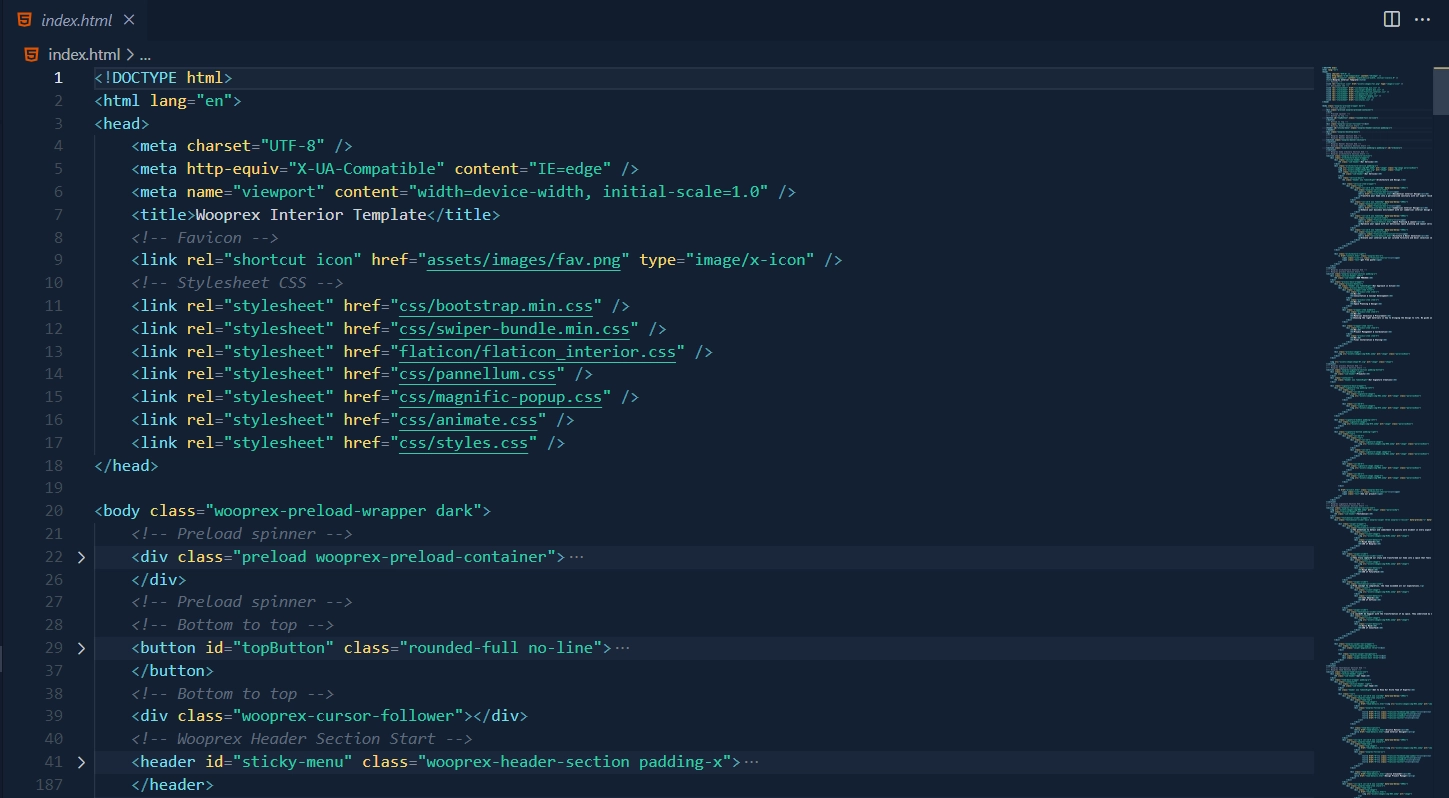Open the css/pannellum.css link
This screenshot has height=798, width=1449.
click(x=477, y=373)
